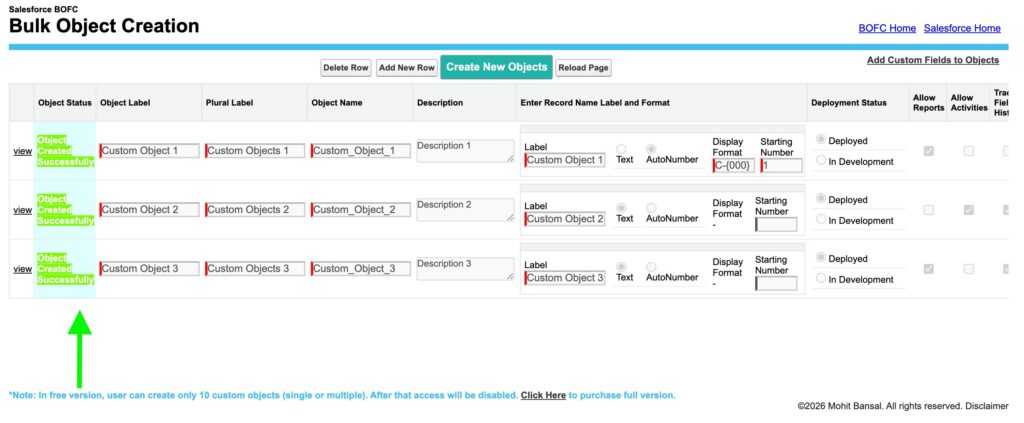Click Plural Label field containing Custom Objects 3
Screen dimensions: 1024x423
pos(255,268)
